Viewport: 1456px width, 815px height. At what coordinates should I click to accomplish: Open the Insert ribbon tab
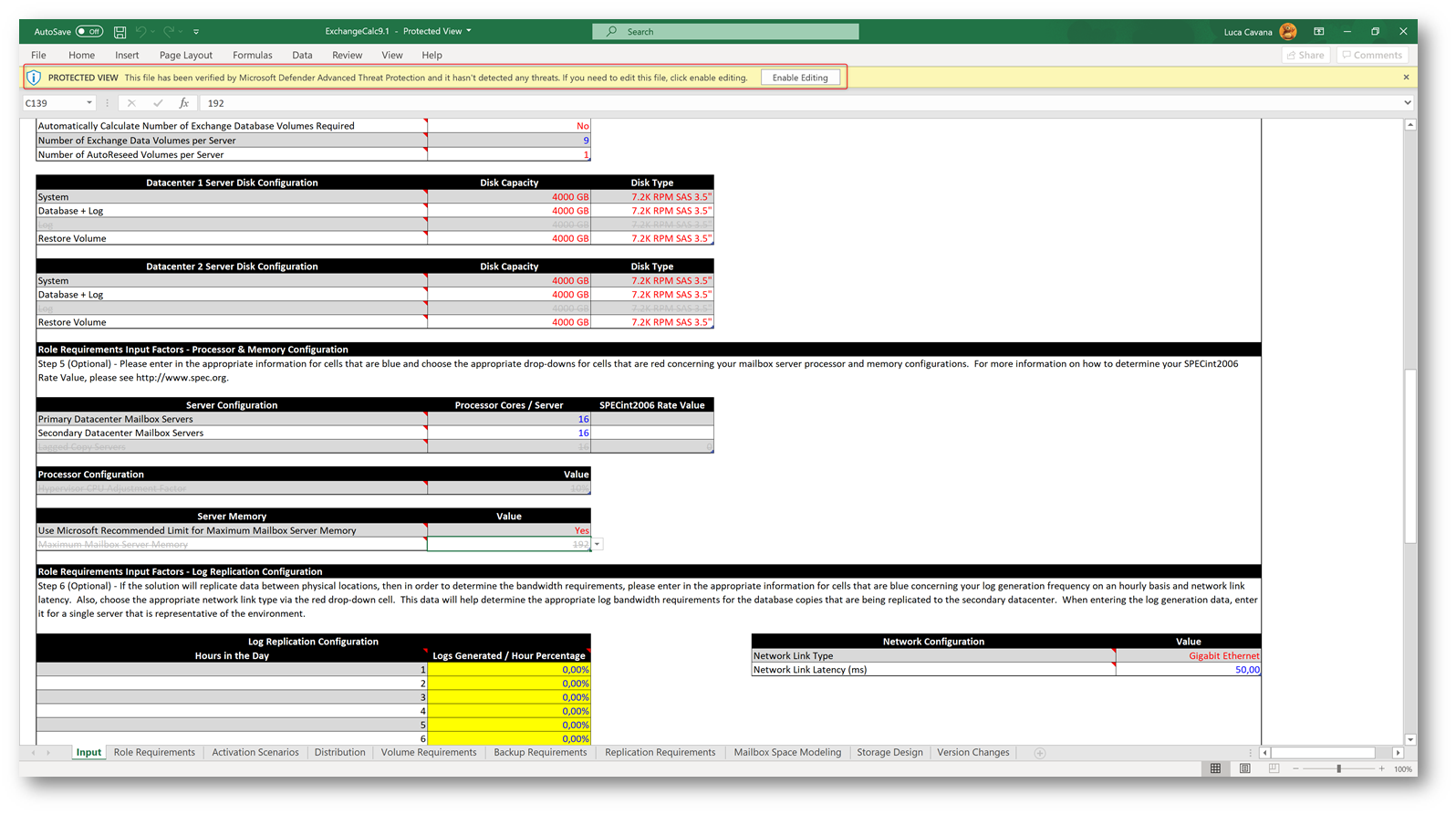pyautogui.click(x=127, y=56)
